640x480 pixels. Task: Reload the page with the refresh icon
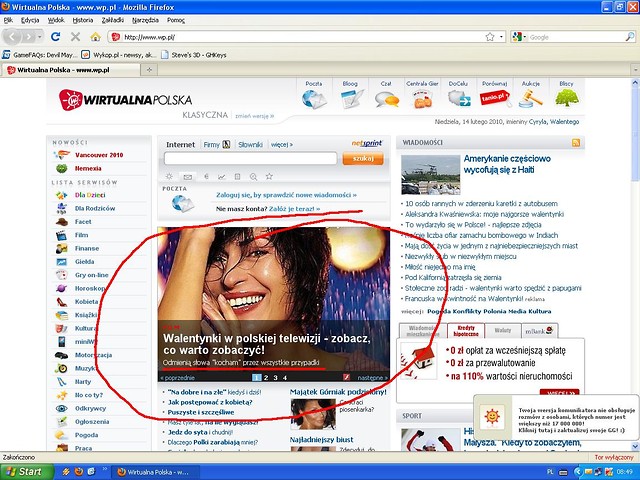[56, 37]
